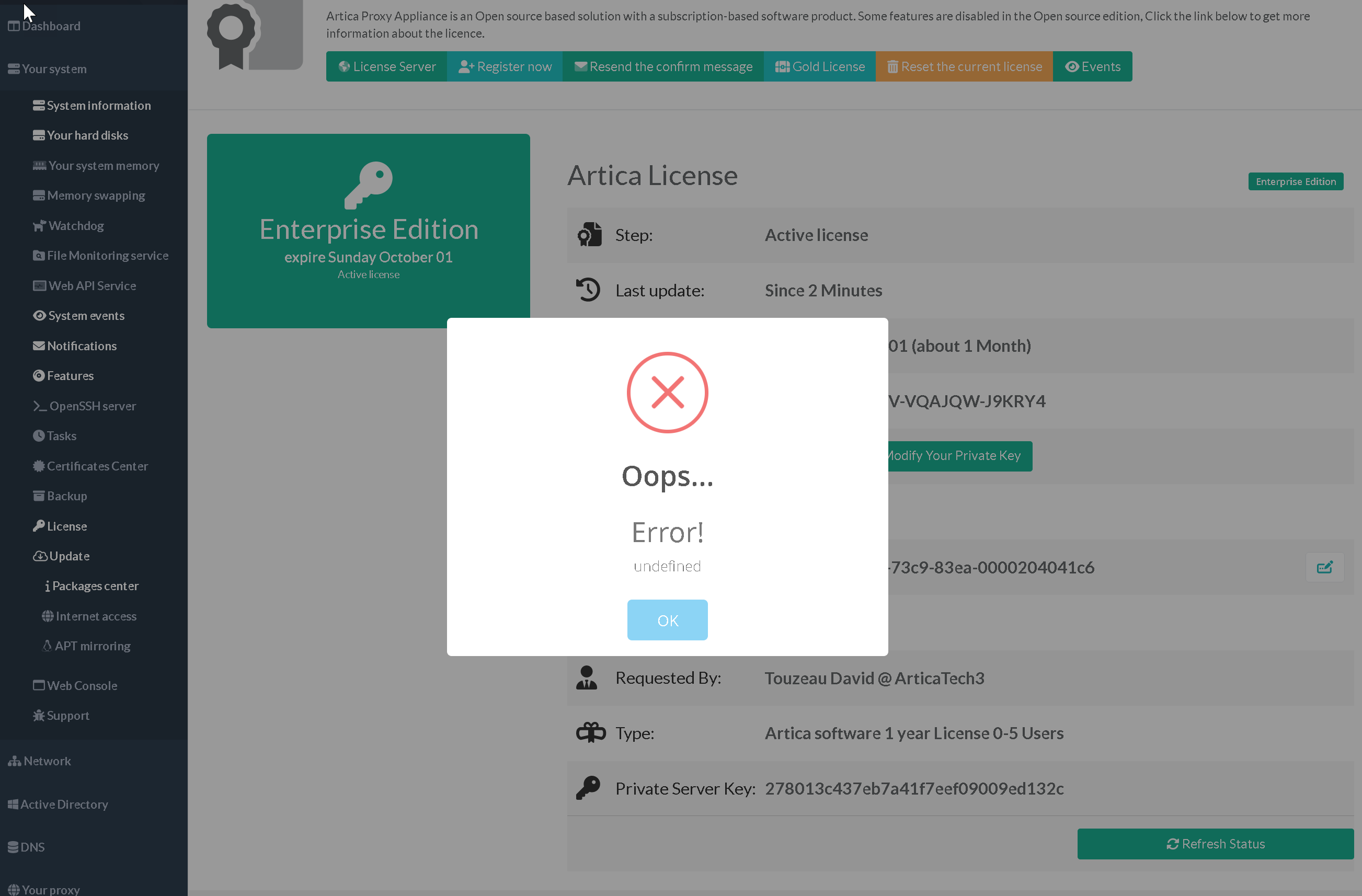Click the Notifications envelope icon
The height and width of the screenshot is (896, 1362).
(x=38, y=346)
